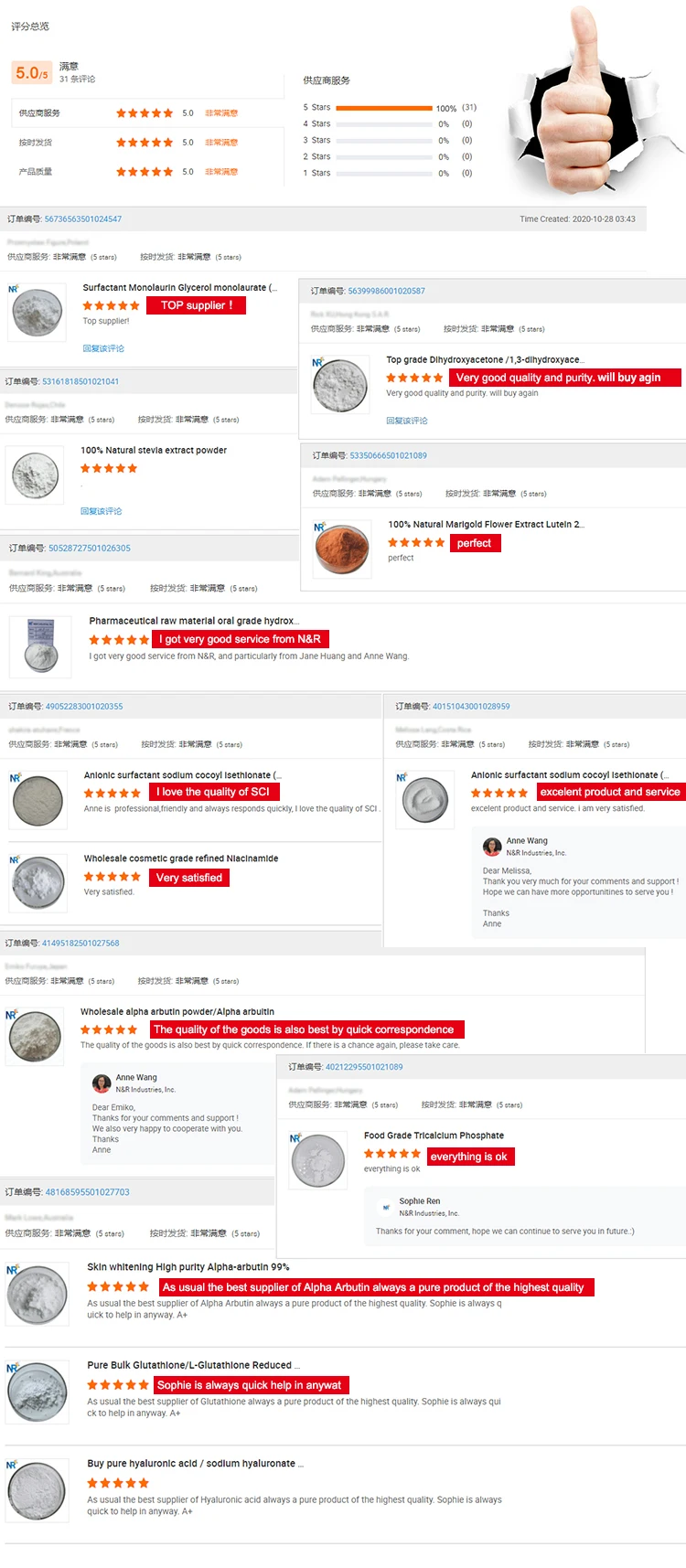Click the Pharmaceutical raw material bottle thumbnail
This screenshot has height=1568, width=686.
(40, 645)
